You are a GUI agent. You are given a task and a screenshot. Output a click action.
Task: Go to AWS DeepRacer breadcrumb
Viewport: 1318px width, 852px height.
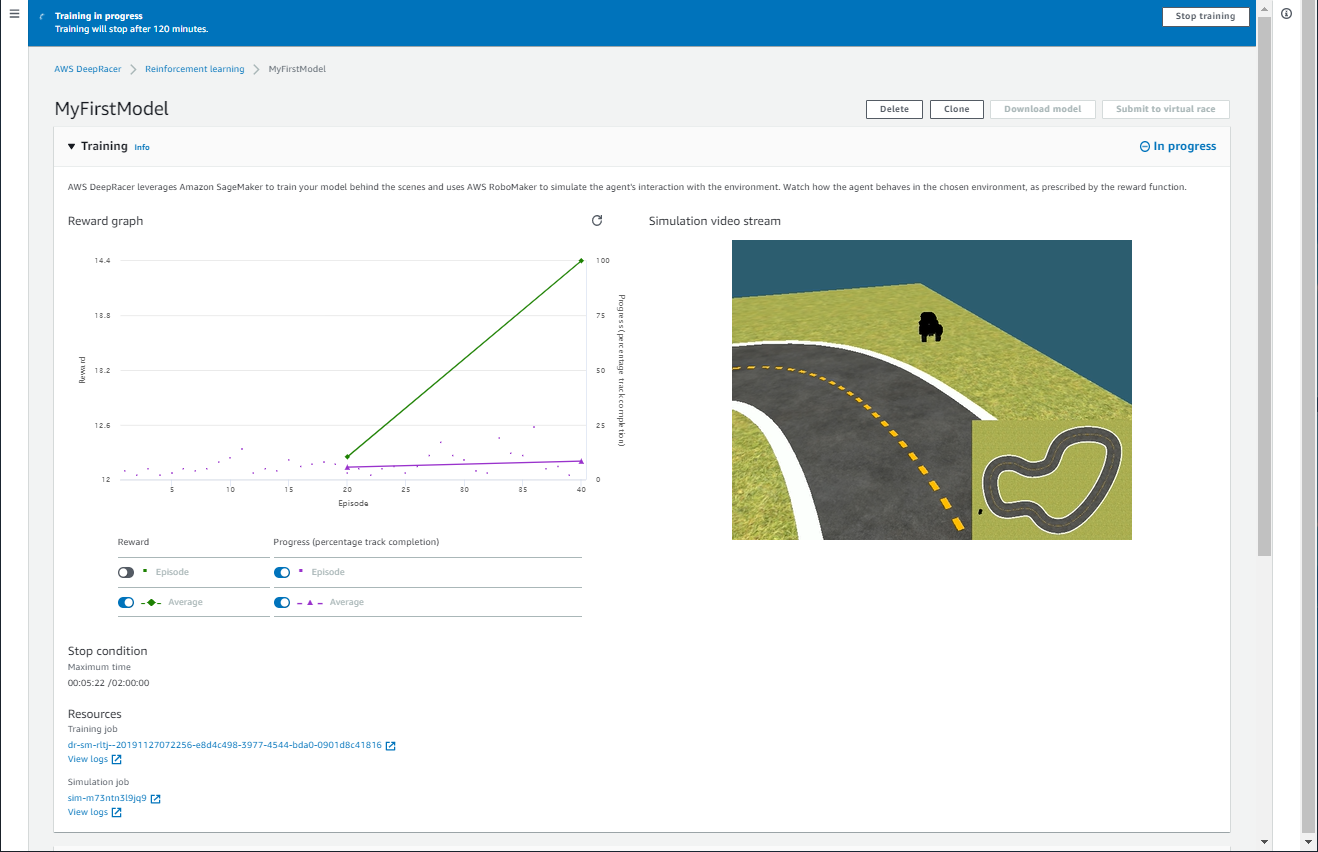88,69
